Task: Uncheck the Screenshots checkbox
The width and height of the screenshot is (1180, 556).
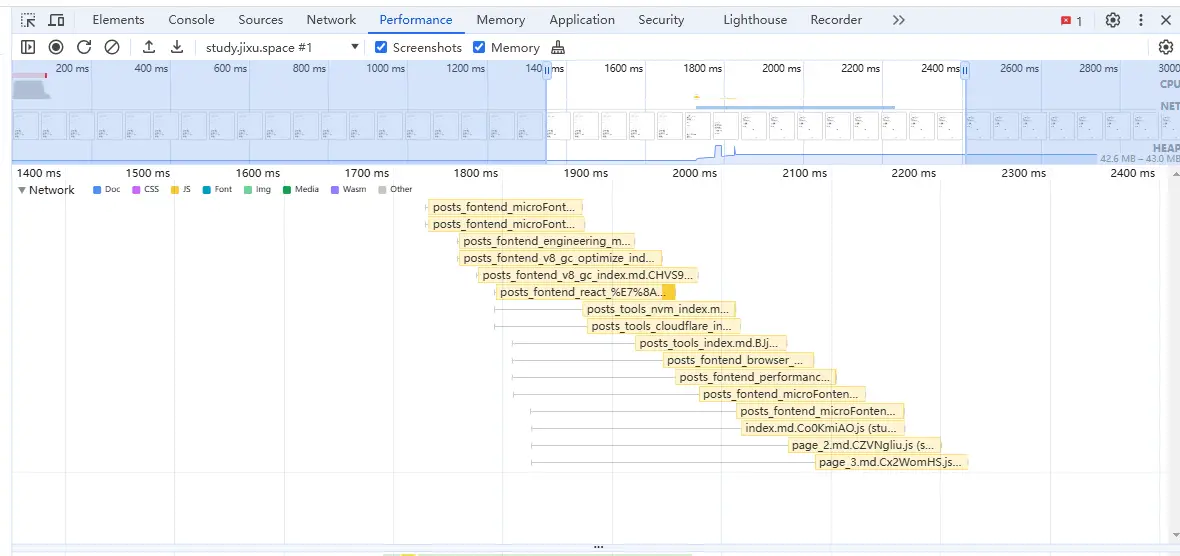Action: click(x=381, y=47)
